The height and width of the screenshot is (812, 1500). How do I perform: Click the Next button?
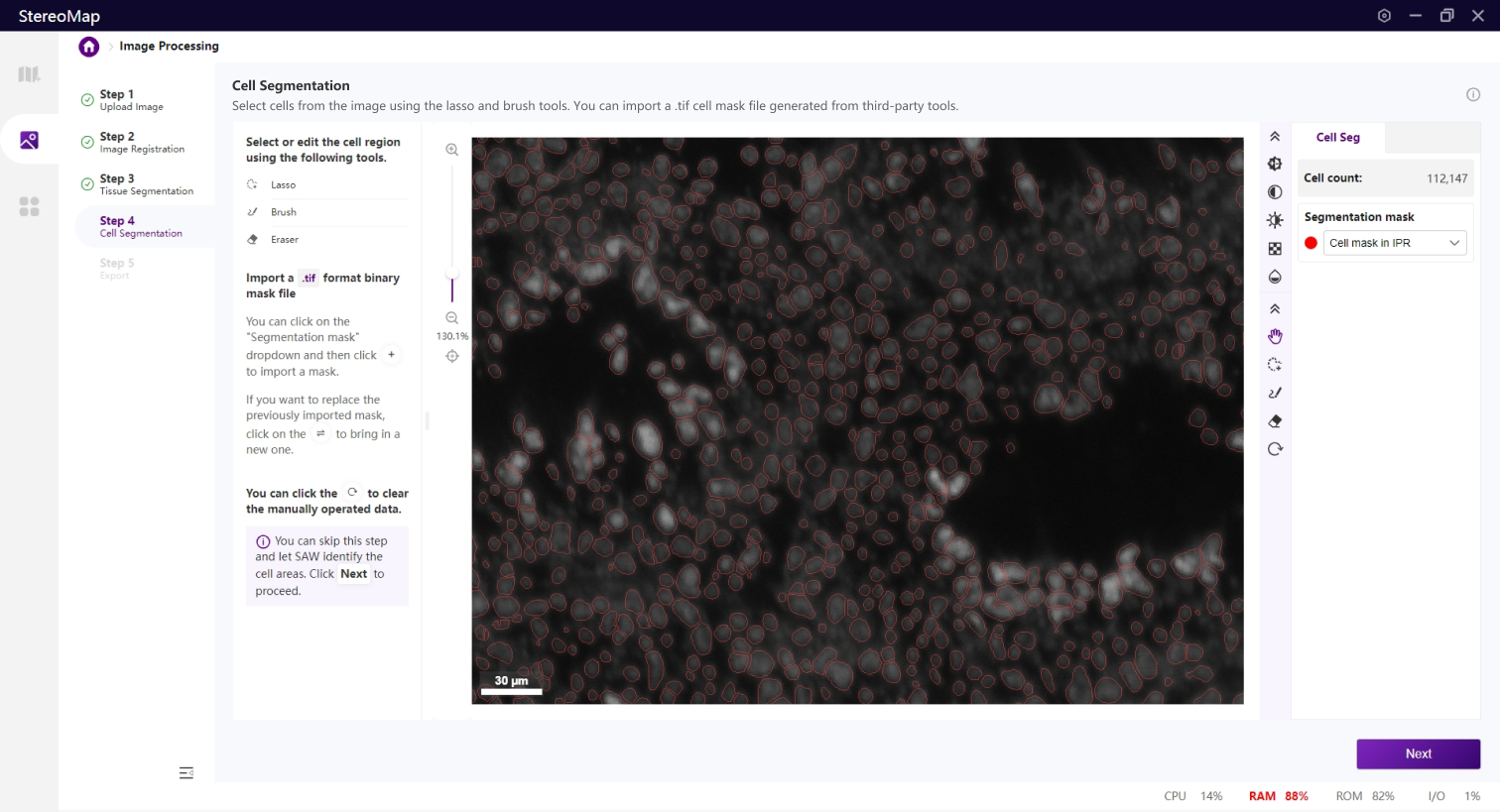pyautogui.click(x=1418, y=754)
